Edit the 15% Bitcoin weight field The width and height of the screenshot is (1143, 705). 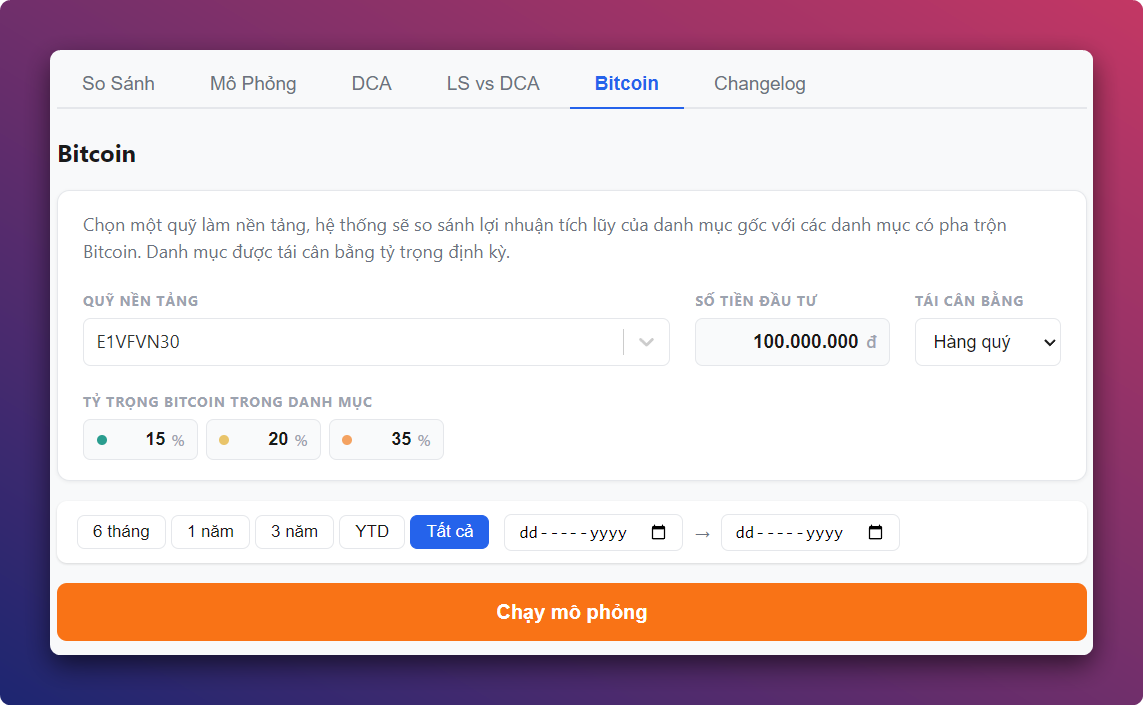[140, 440]
